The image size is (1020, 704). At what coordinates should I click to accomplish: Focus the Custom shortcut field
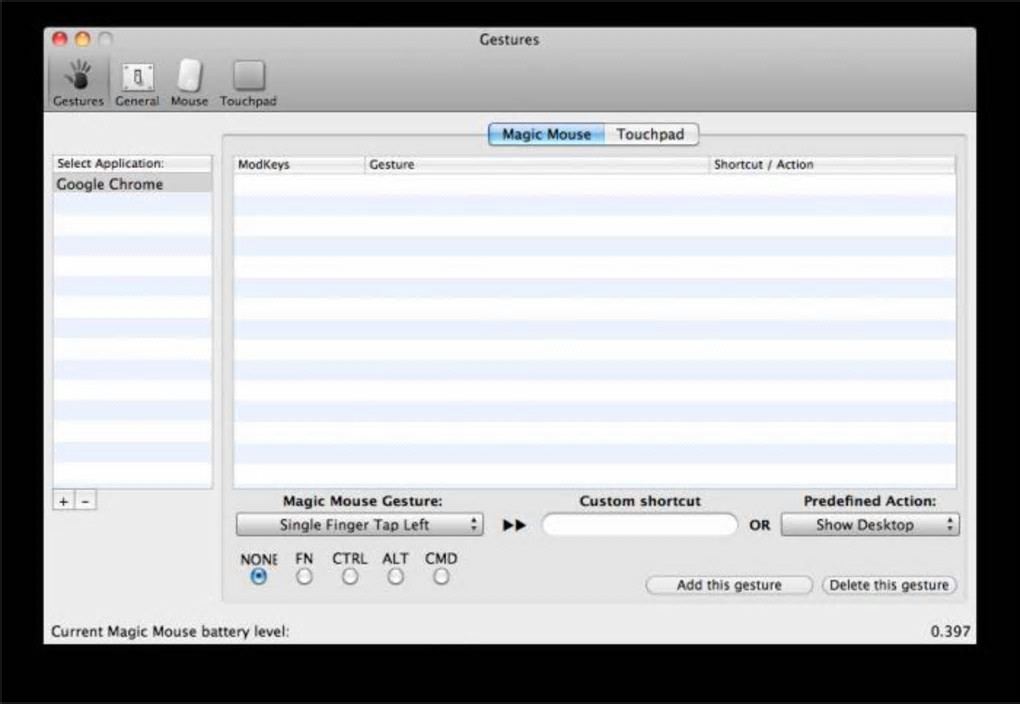point(639,525)
